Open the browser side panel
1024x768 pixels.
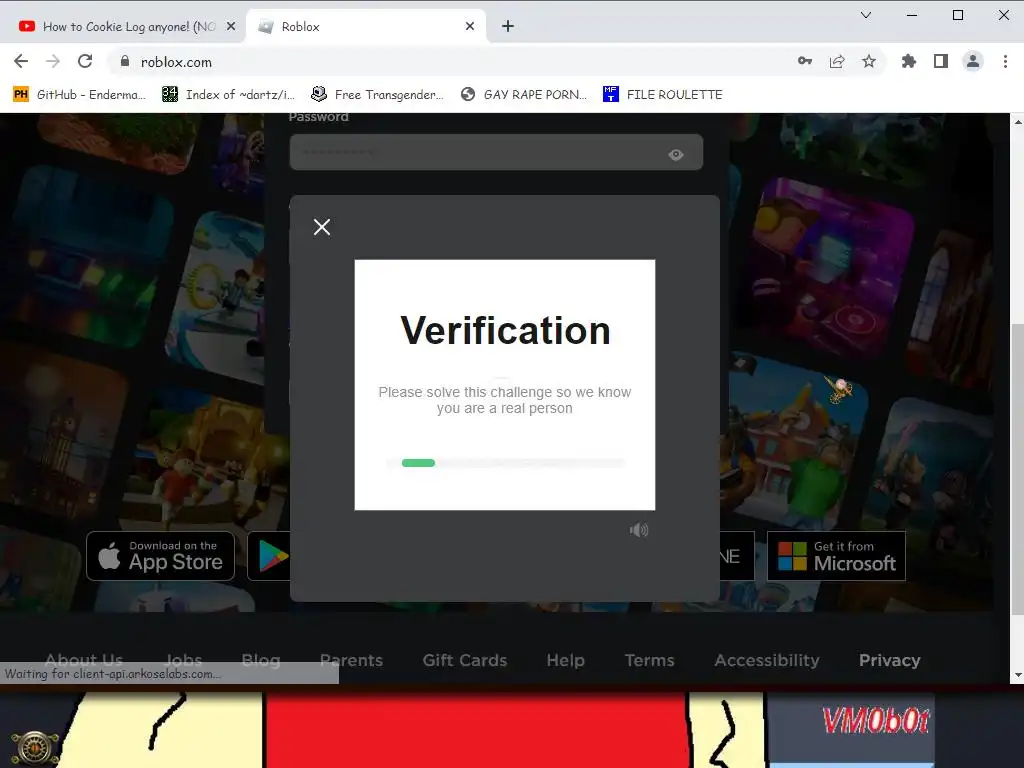point(940,61)
